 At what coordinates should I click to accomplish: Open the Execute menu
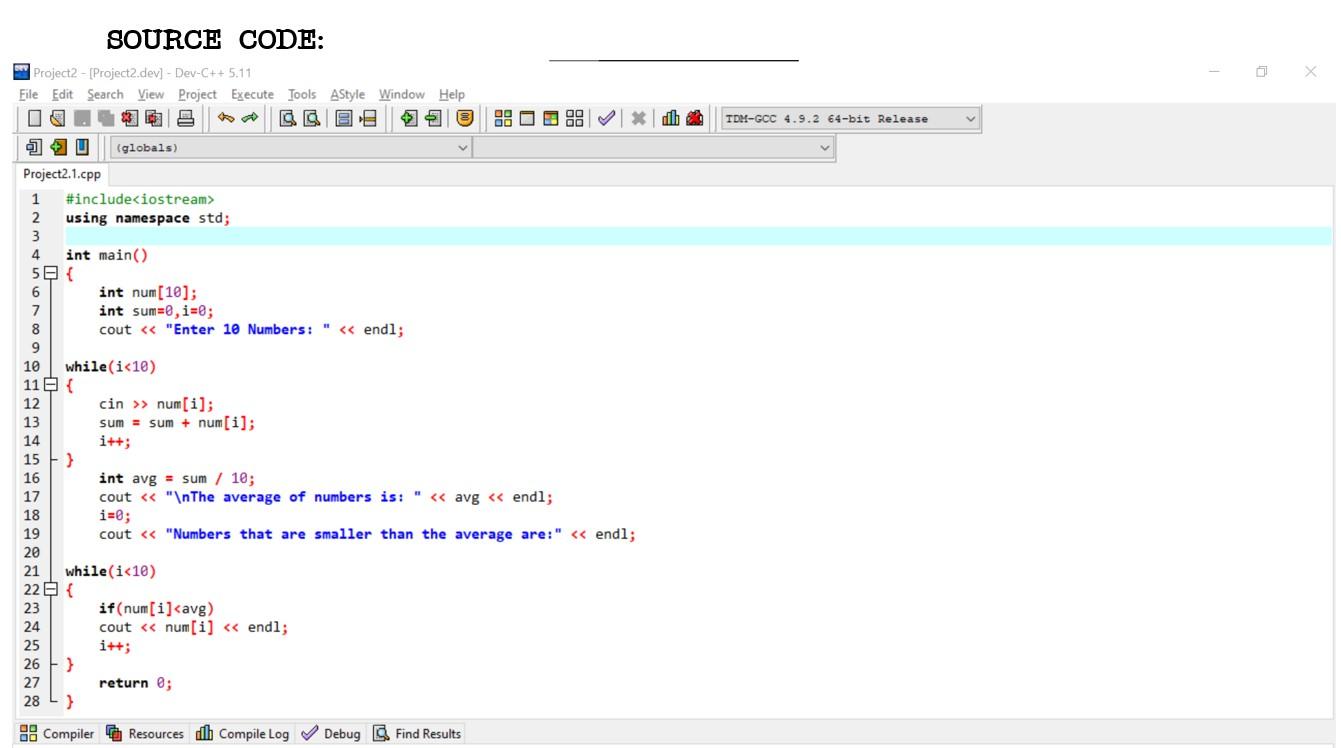[x=252, y=95]
